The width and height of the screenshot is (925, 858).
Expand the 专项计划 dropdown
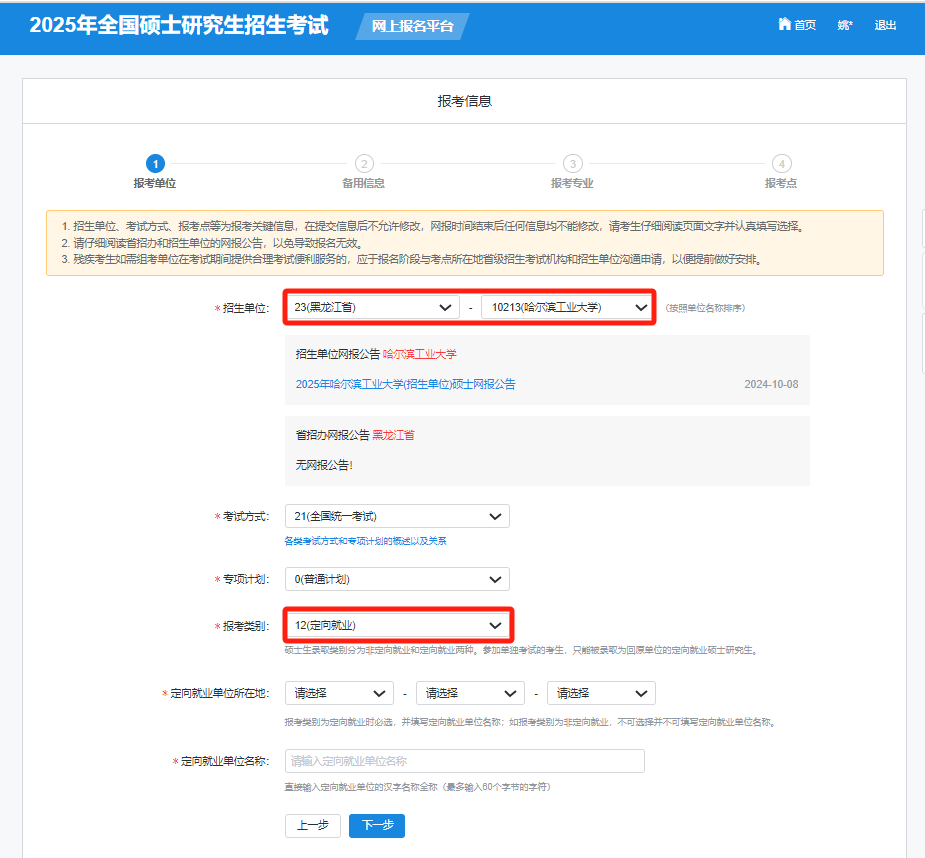(x=397, y=579)
